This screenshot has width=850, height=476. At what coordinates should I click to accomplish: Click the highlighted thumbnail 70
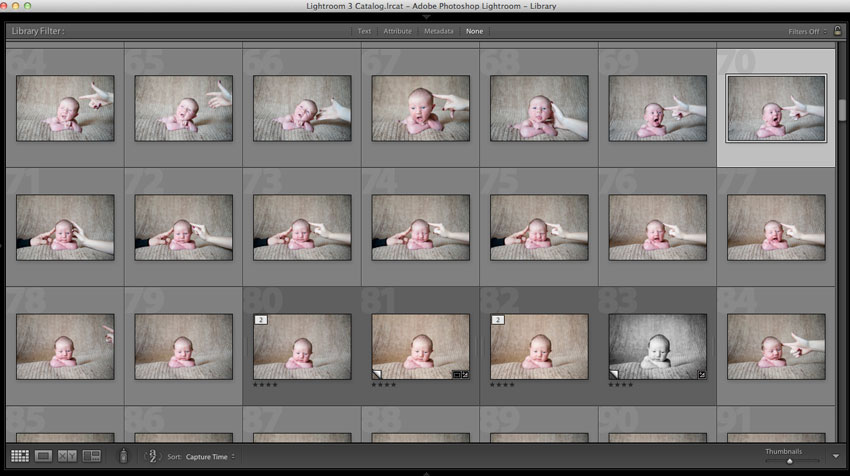pyautogui.click(x=776, y=108)
